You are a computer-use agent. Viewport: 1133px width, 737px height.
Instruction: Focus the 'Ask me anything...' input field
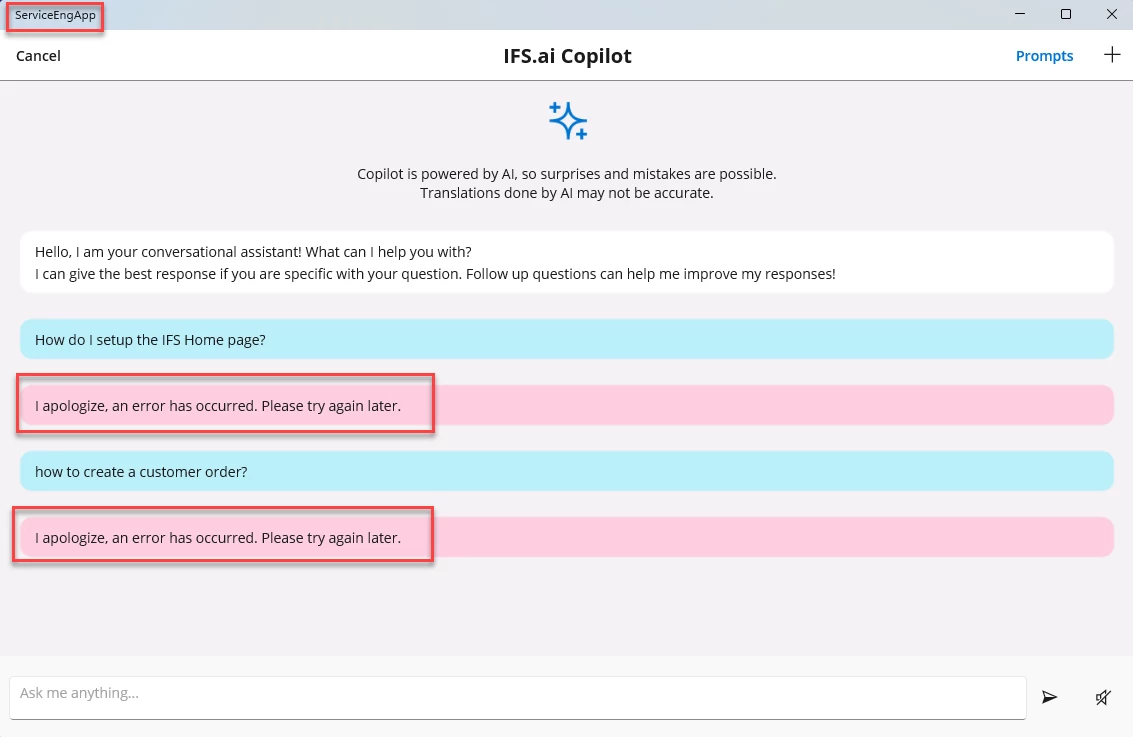click(x=517, y=694)
